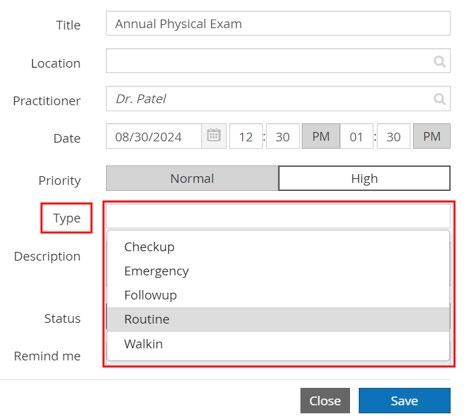Open the date picker calendar icon

(x=214, y=136)
